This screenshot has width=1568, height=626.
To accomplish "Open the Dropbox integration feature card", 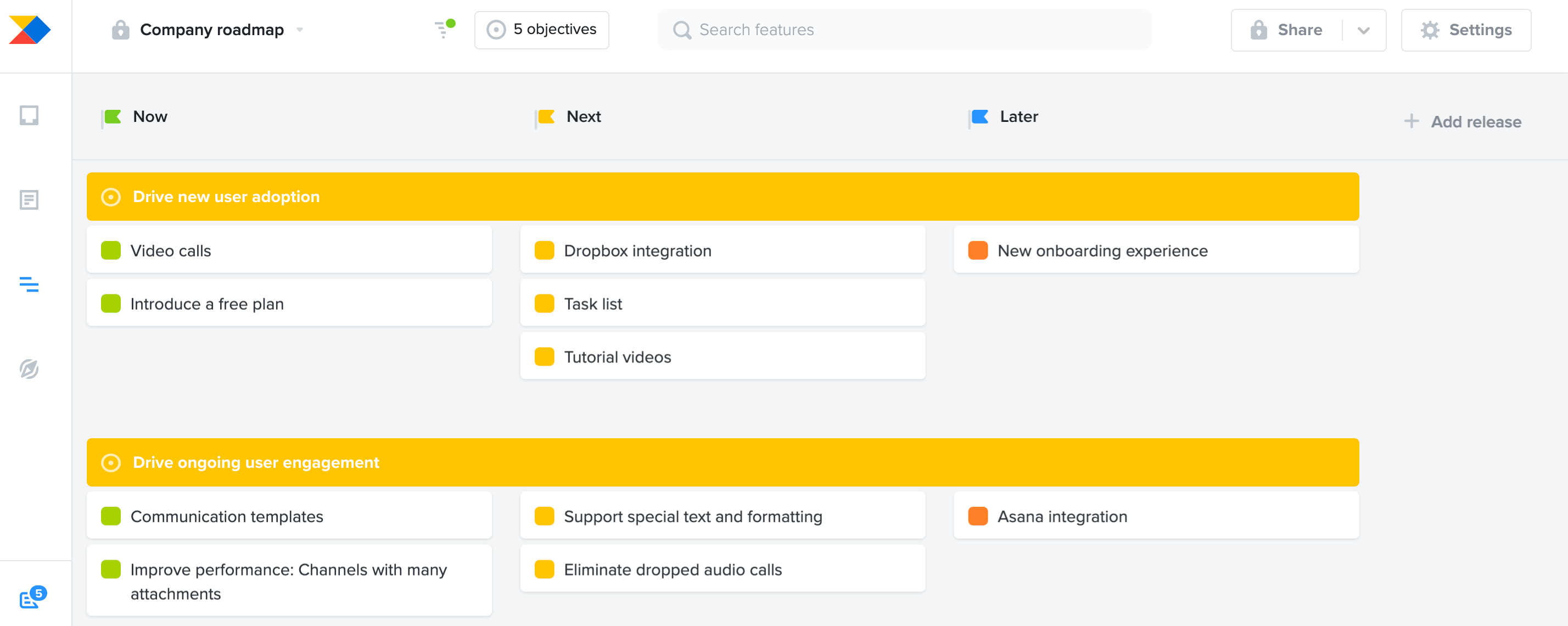I will pyautogui.click(x=723, y=250).
